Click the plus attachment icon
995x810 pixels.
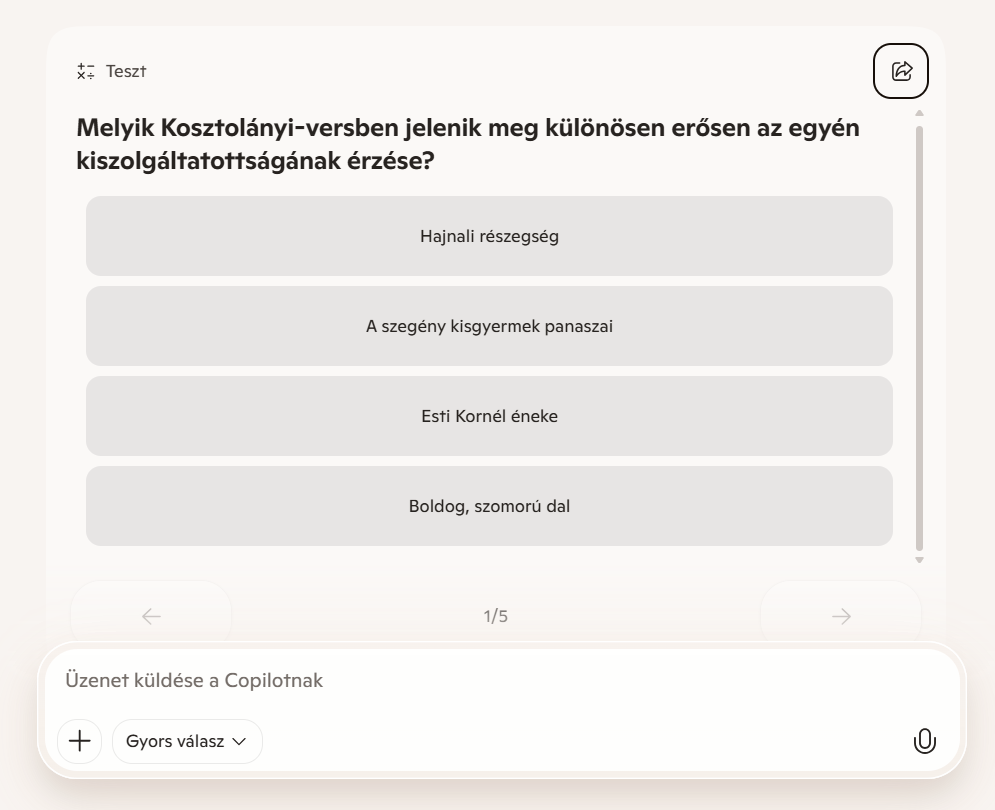pyautogui.click(x=79, y=741)
